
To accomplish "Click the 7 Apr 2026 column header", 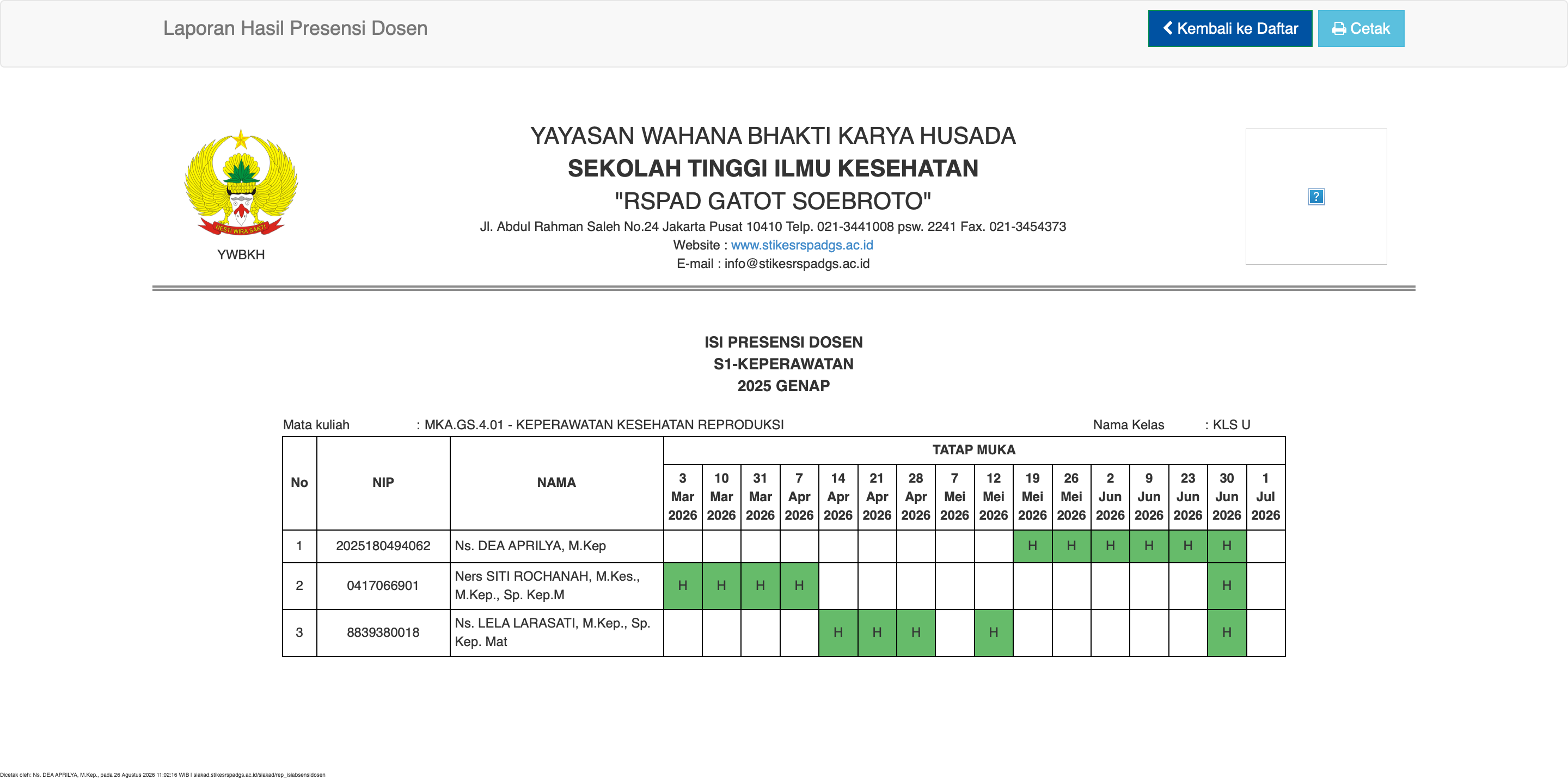I will coord(799,497).
